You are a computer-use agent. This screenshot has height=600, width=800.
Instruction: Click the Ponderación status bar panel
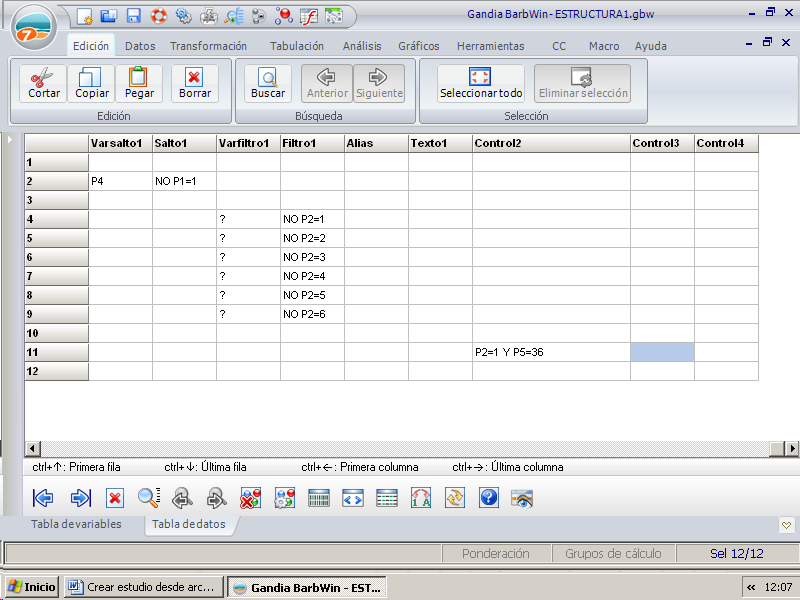(x=496, y=554)
